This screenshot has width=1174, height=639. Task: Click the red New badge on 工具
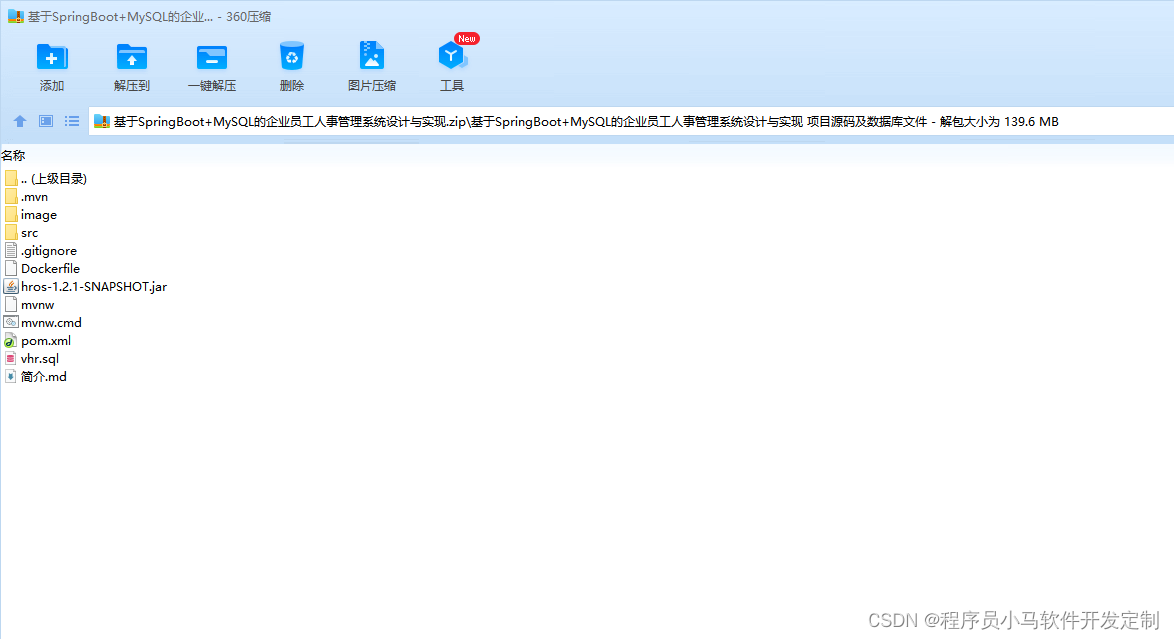click(x=466, y=38)
